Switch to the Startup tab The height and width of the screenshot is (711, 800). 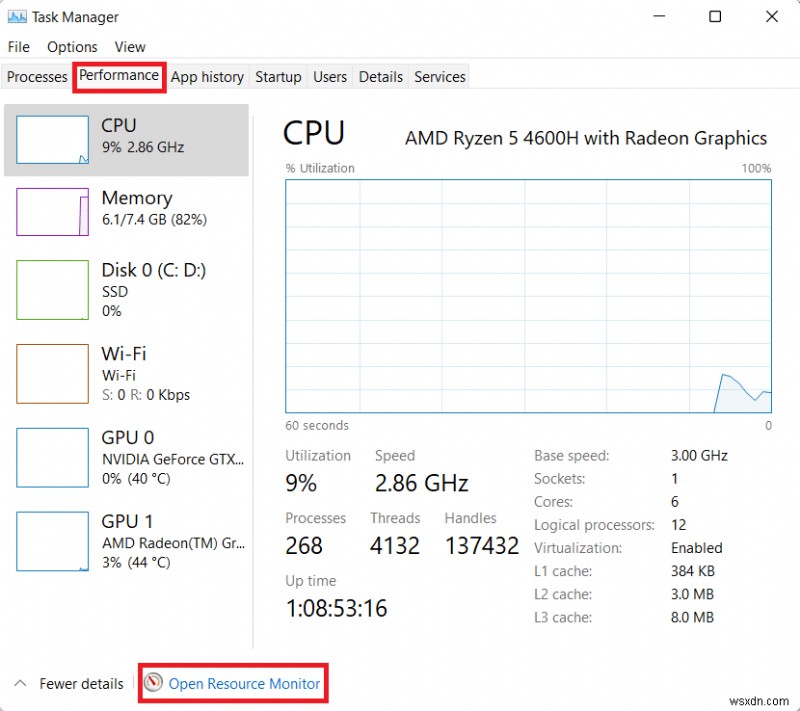click(278, 76)
